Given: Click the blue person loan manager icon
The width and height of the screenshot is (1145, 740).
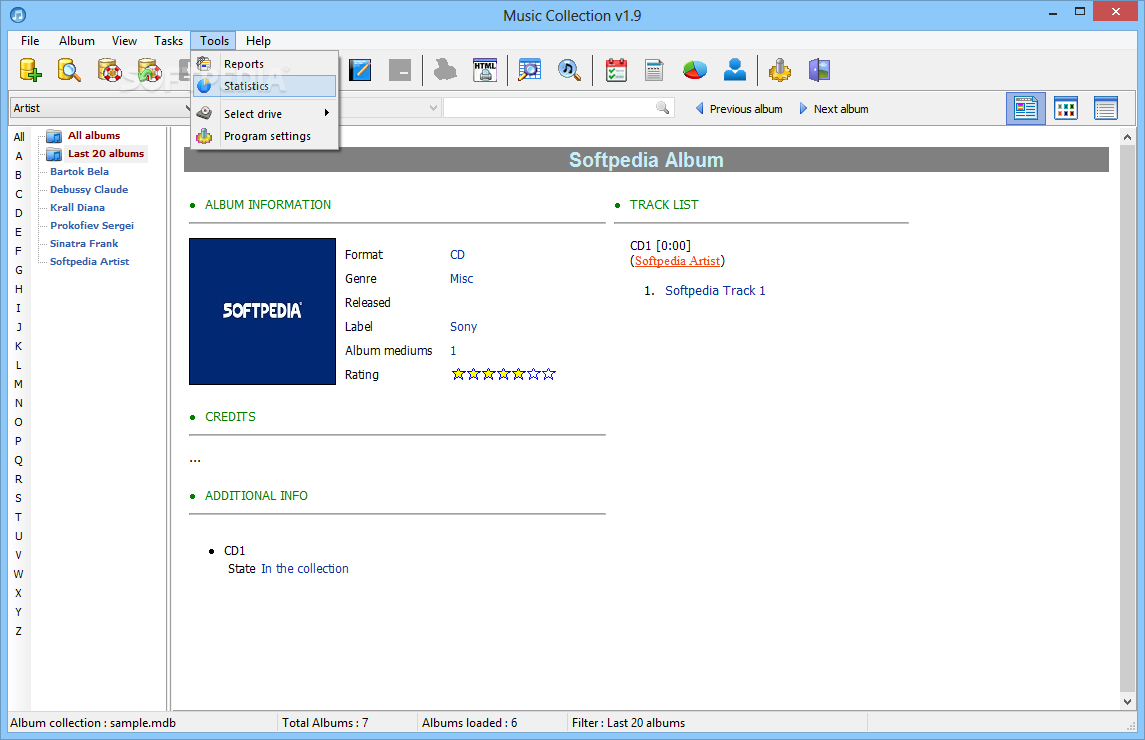Looking at the screenshot, I should 735,70.
